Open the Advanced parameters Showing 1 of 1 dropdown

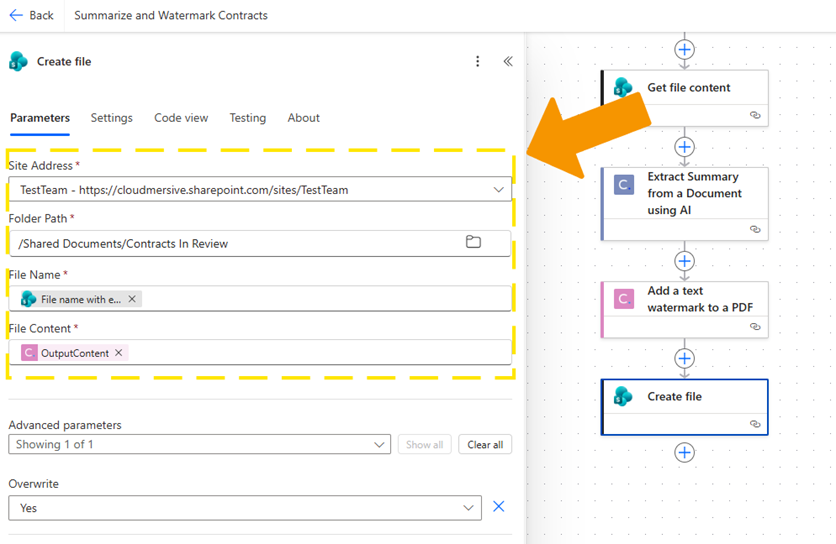click(x=199, y=444)
